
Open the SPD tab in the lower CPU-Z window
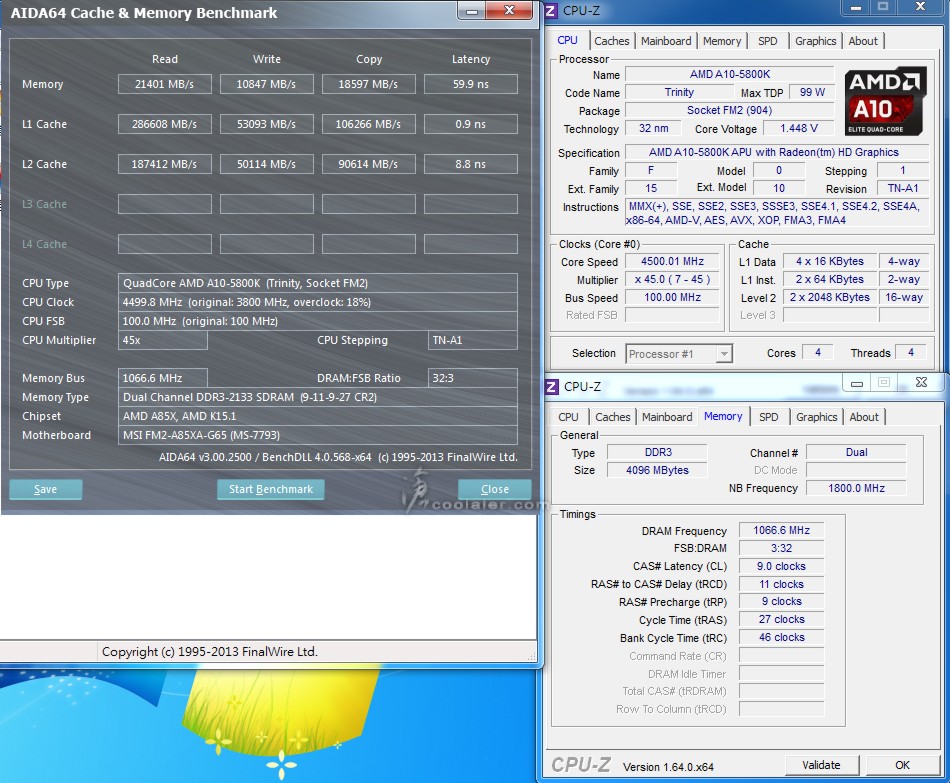769,417
